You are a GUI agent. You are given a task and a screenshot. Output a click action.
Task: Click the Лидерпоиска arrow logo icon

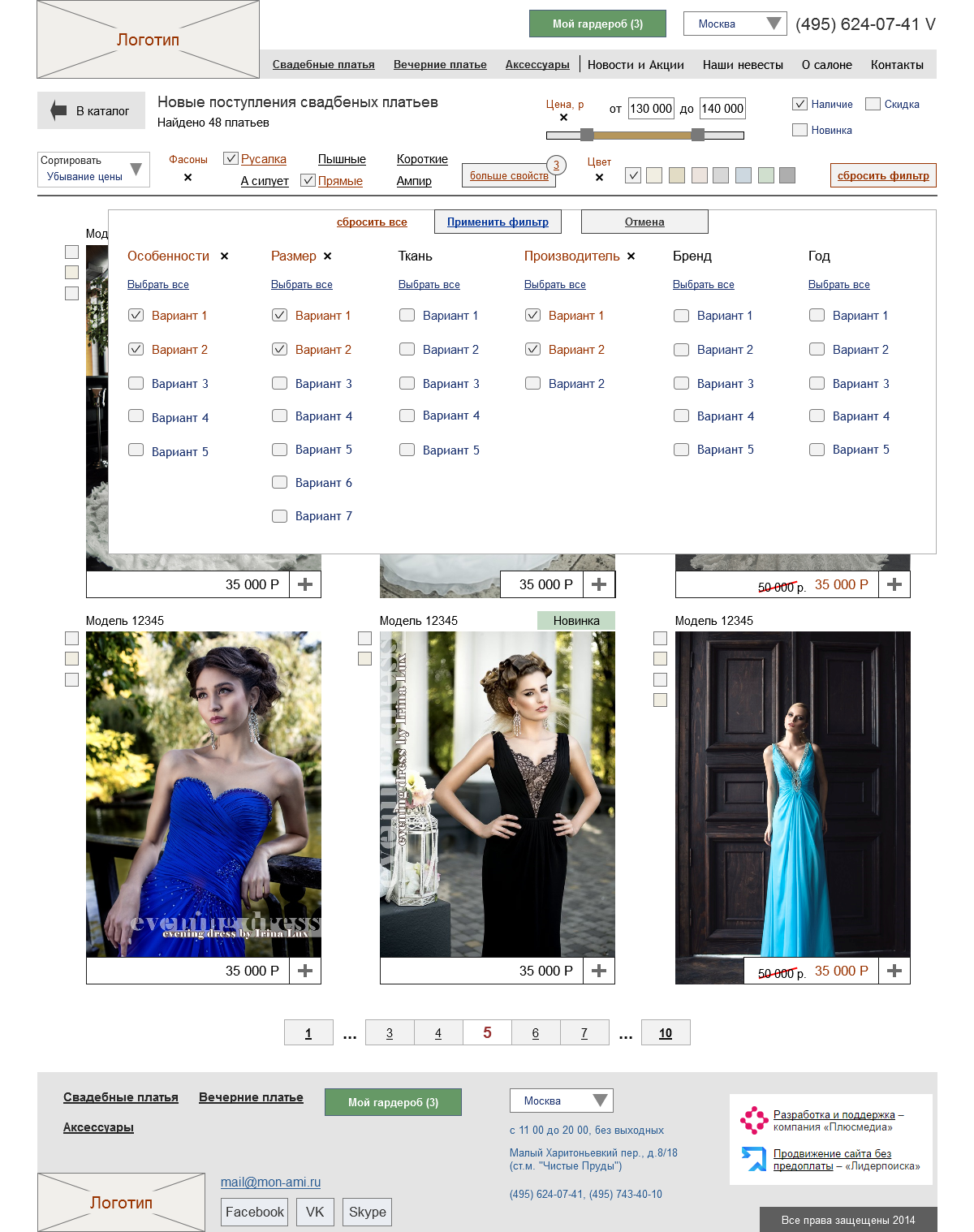(754, 1159)
